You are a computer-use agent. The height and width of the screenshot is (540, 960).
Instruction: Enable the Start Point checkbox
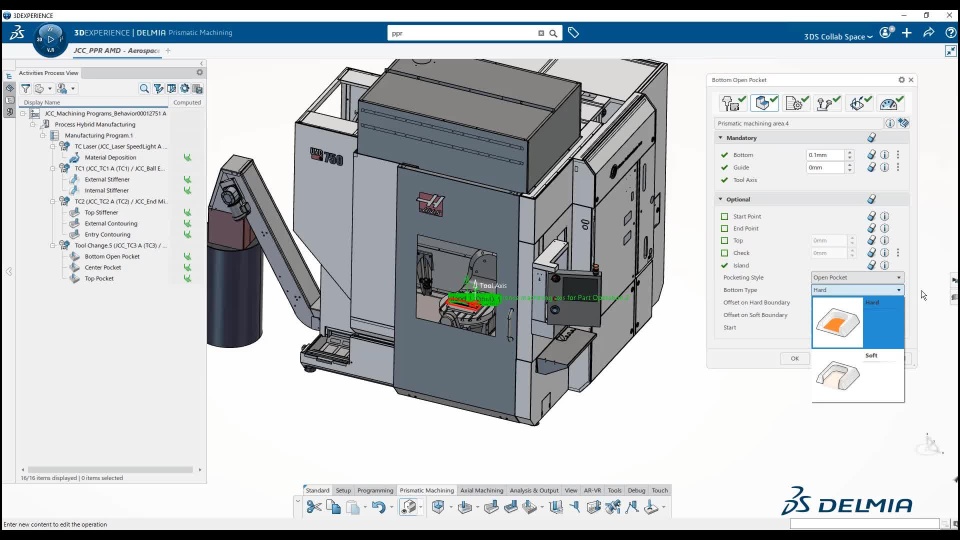click(x=725, y=216)
